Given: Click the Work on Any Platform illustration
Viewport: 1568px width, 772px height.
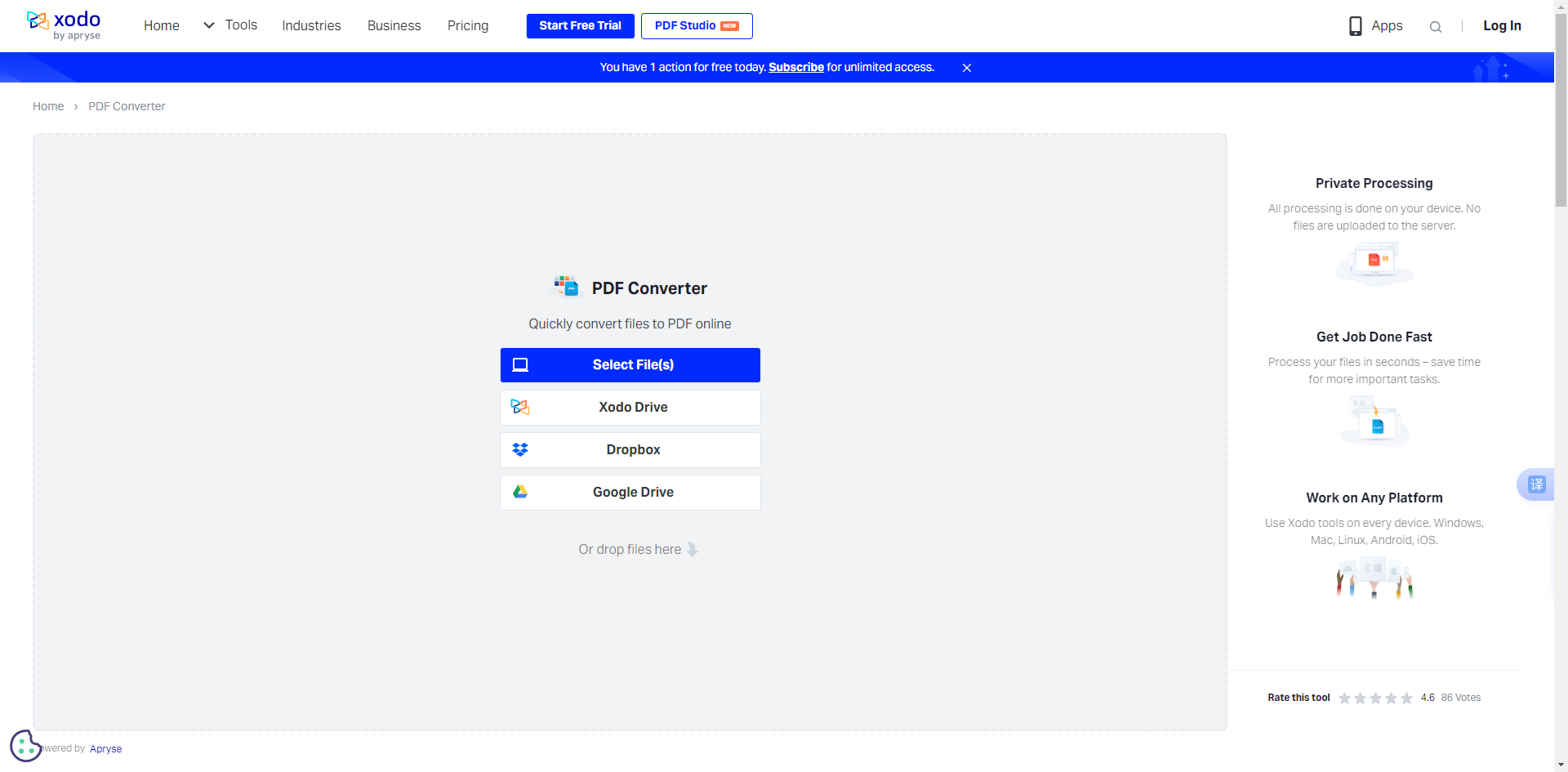Looking at the screenshot, I should [1374, 578].
